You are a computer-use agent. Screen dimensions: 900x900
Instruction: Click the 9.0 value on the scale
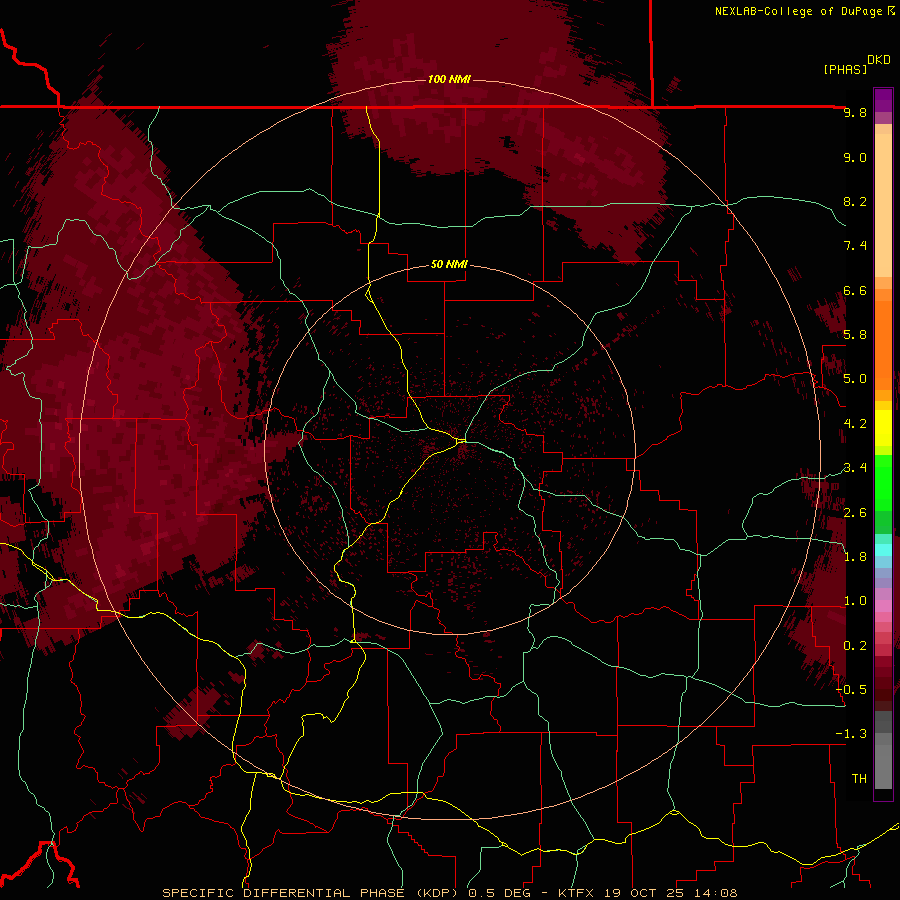click(x=855, y=157)
